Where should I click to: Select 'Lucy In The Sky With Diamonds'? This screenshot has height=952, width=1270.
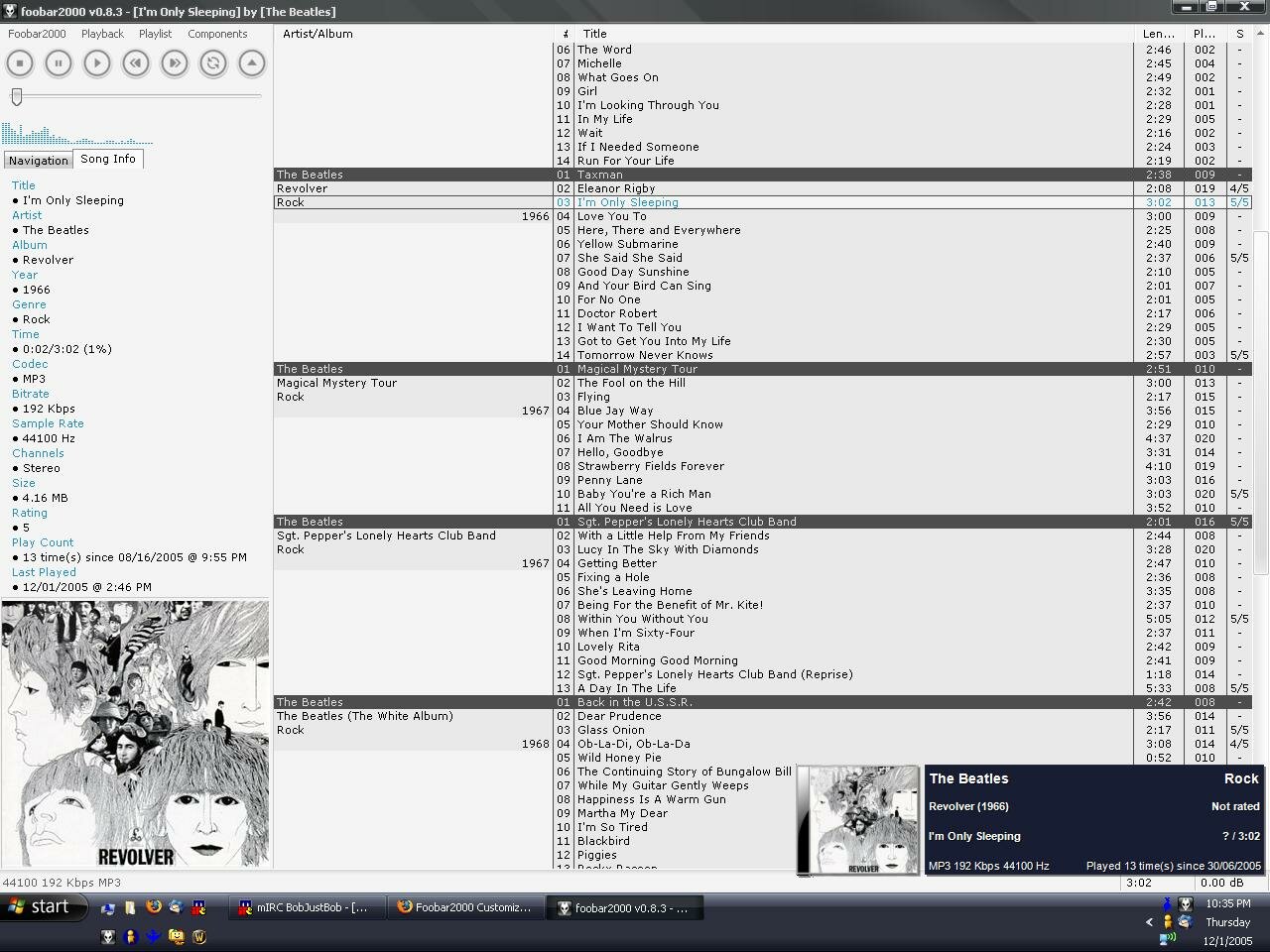coord(668,549)
